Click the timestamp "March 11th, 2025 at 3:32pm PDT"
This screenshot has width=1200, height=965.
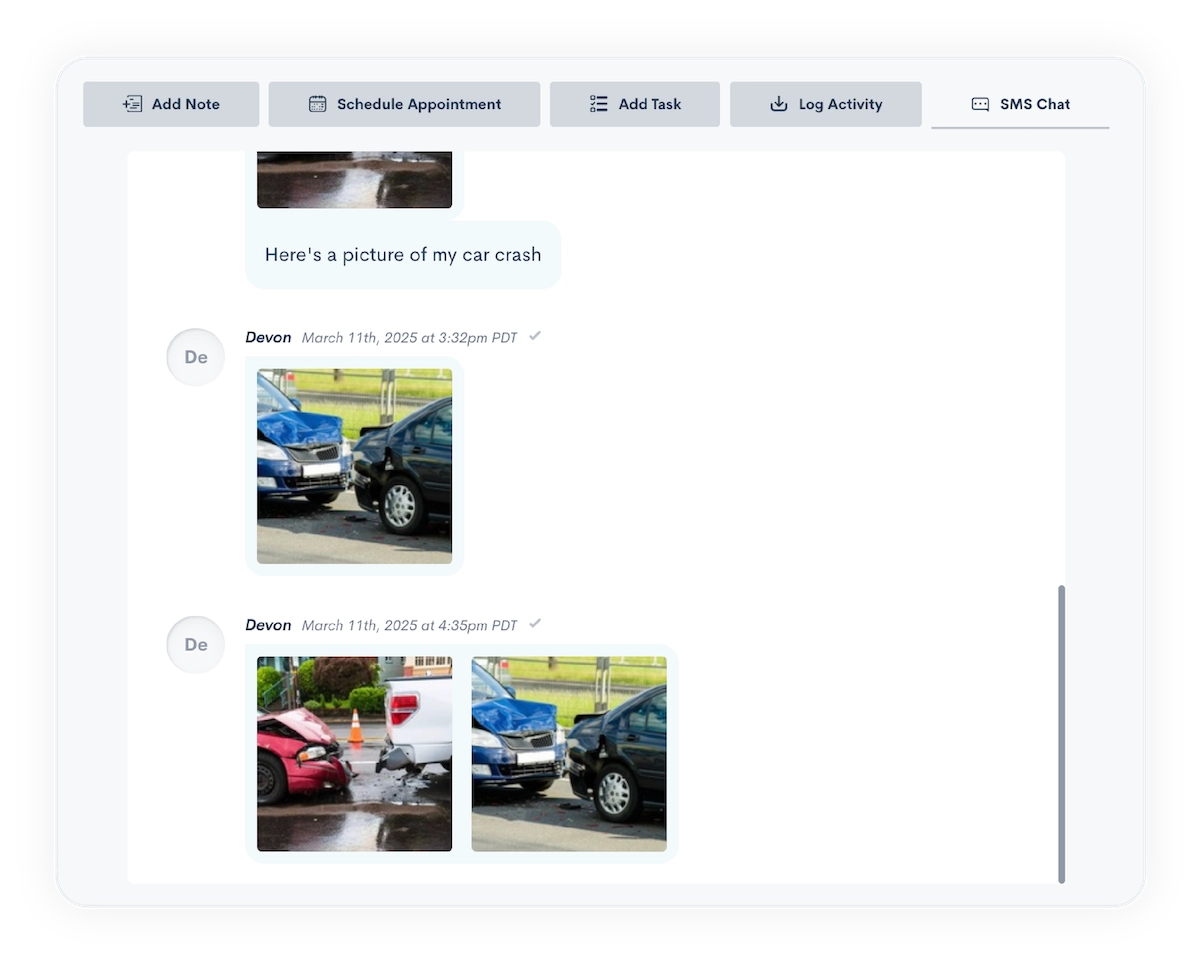tap(410, 338)
